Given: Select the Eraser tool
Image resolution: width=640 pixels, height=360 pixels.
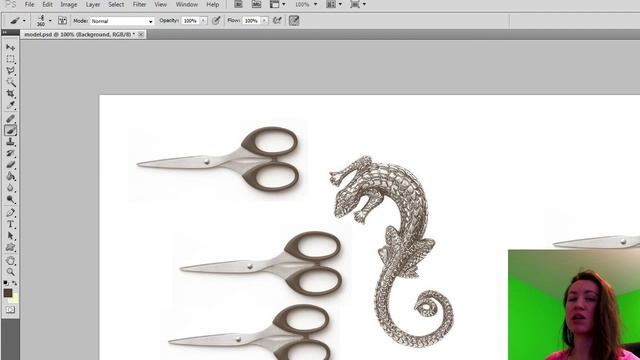Looking at the screenshot, I should point(10,164).
